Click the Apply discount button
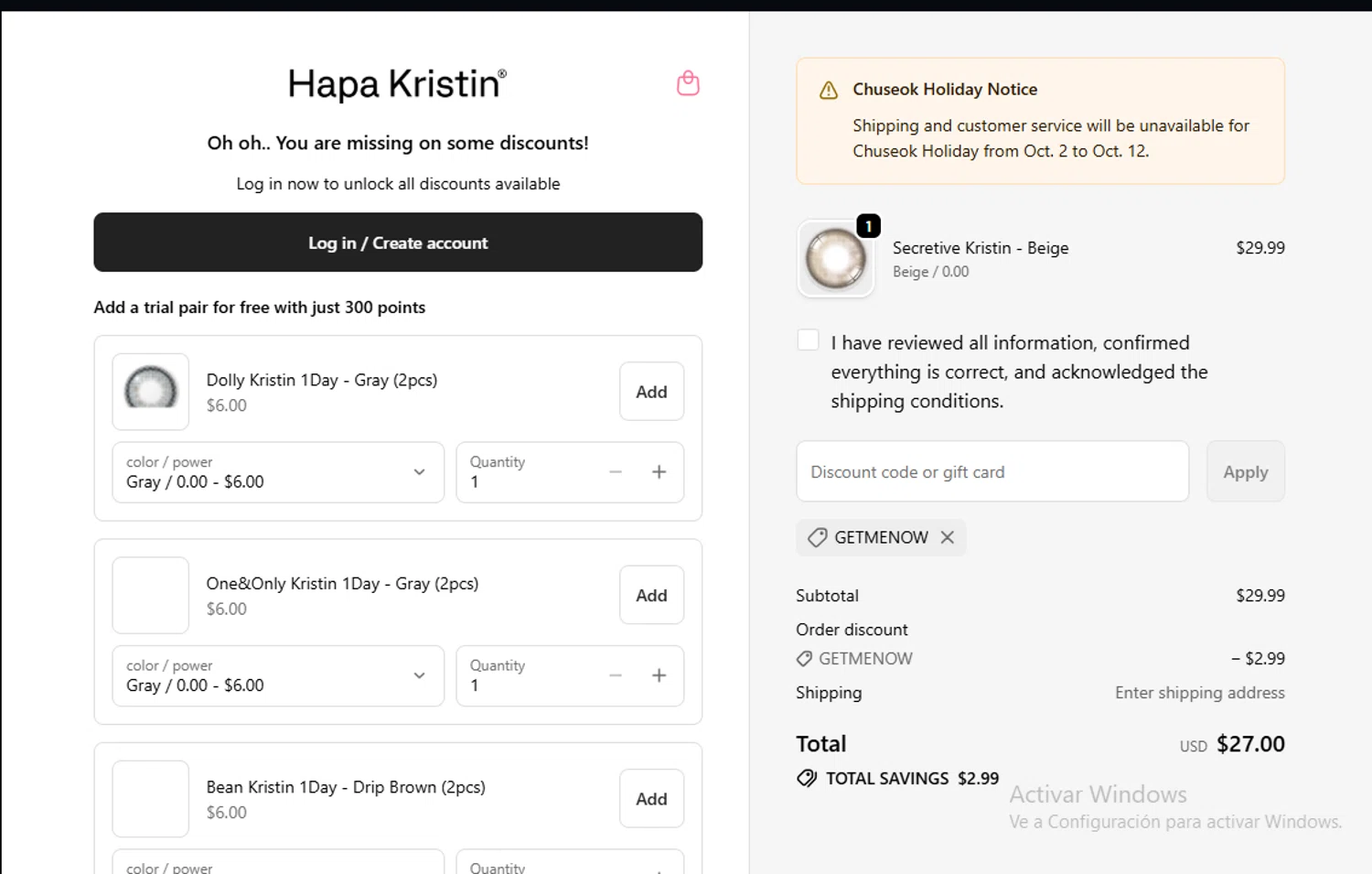The width and height of the screenshot is (1372, 874). [x=1246, y=471]
